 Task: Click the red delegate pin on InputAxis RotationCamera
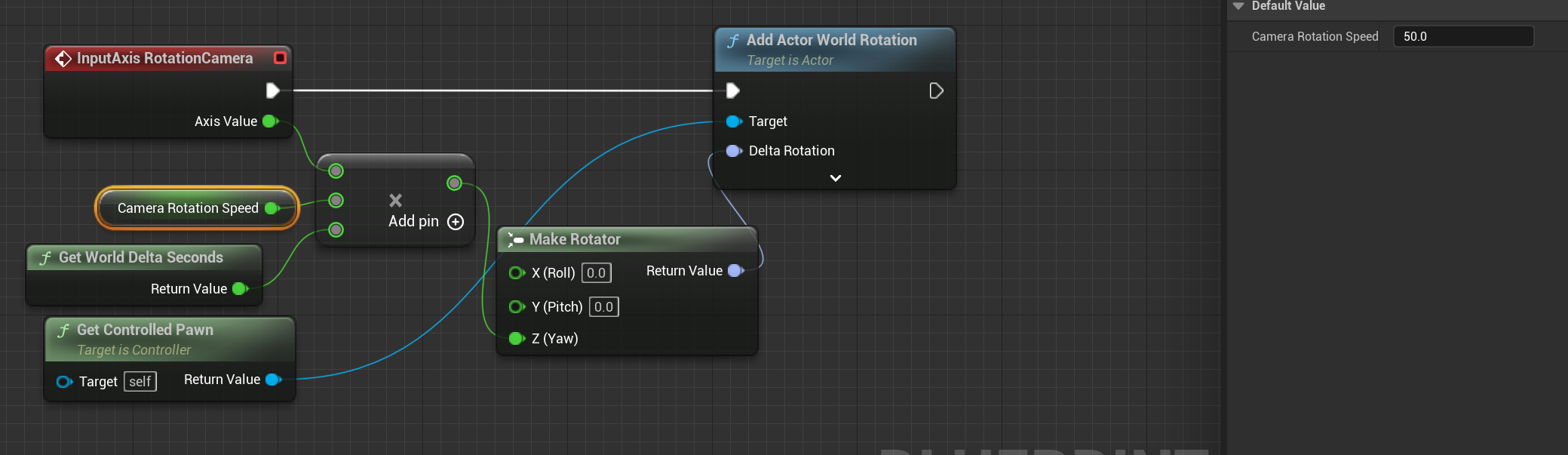coord(280,58)
